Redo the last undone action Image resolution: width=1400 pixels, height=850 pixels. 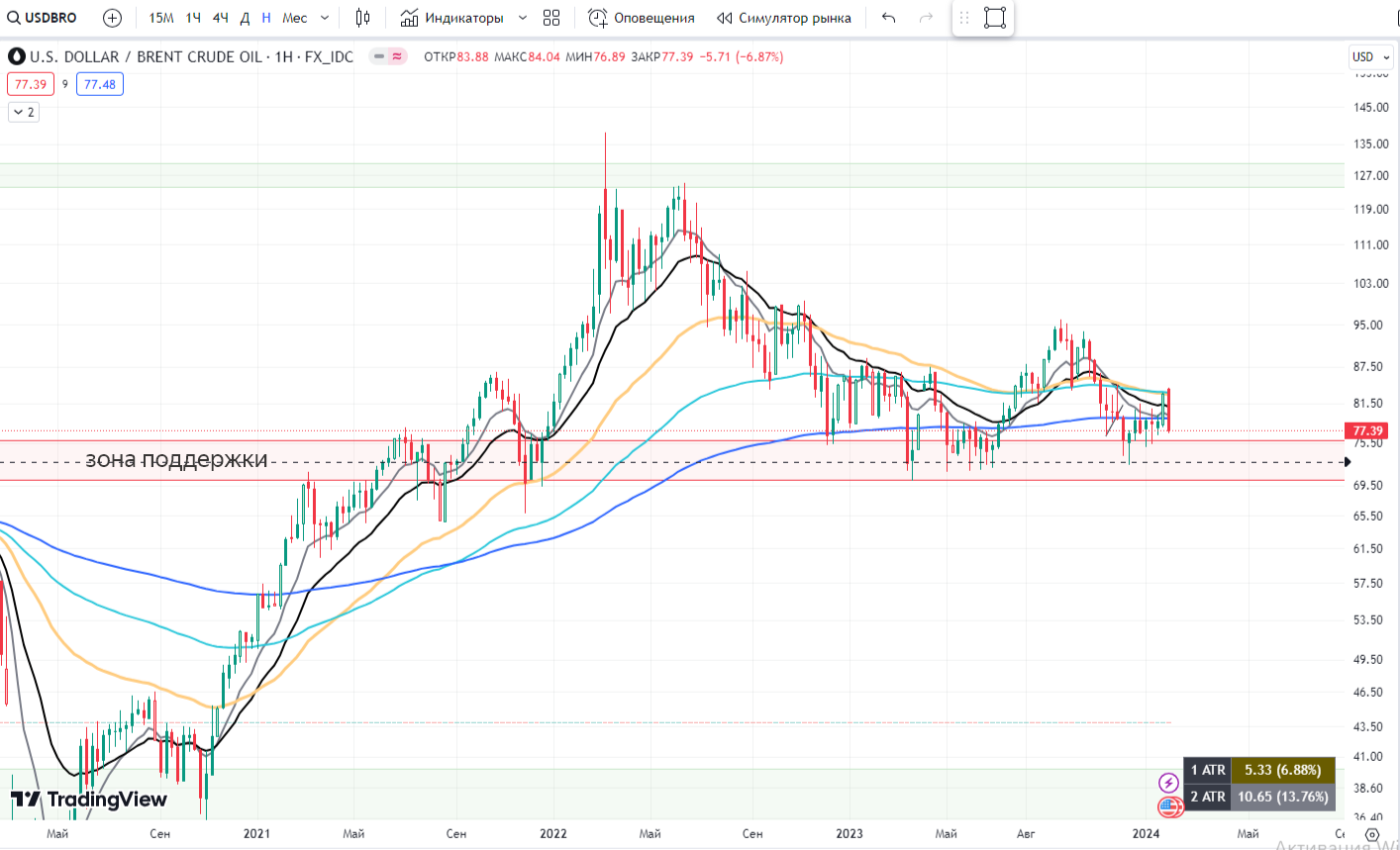coord(926,18)
